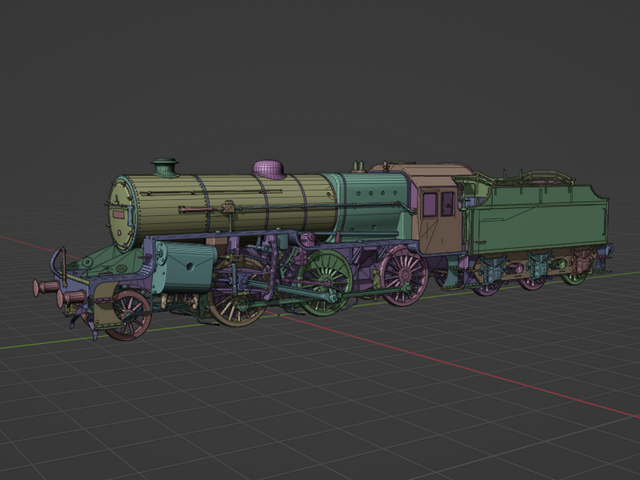Viewport: 640px width, 480px height.
Task: Select the tender's front wheel
Action: click(x=488, y=280)
